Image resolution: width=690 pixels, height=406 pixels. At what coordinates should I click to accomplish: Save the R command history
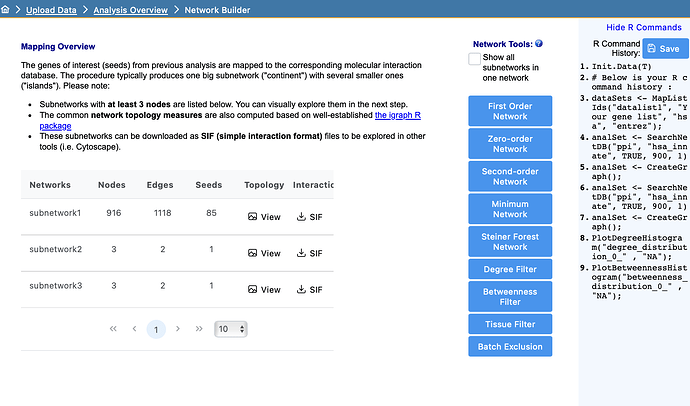(x=662, y=48)
